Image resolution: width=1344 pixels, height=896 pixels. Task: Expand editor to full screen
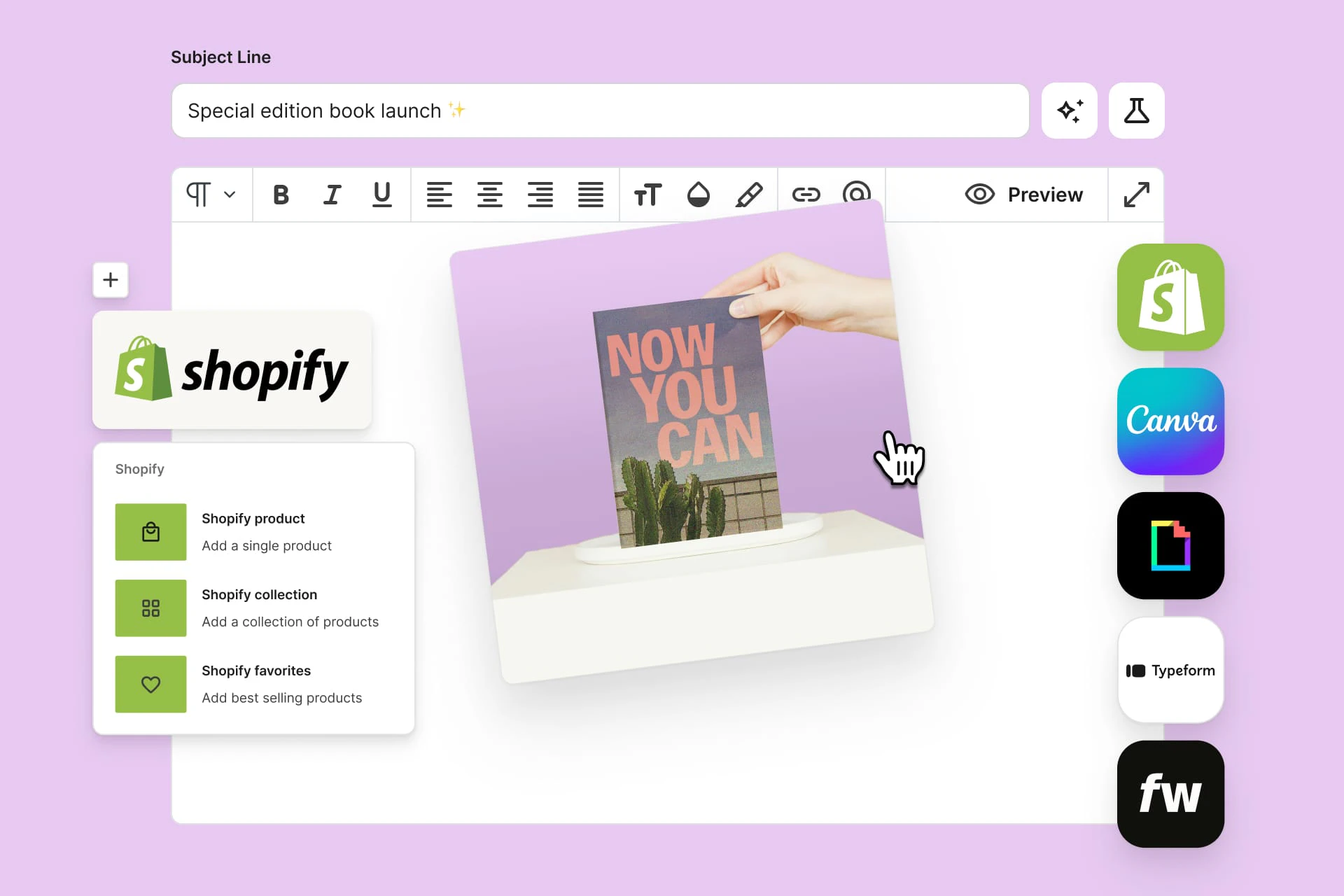1136,195
